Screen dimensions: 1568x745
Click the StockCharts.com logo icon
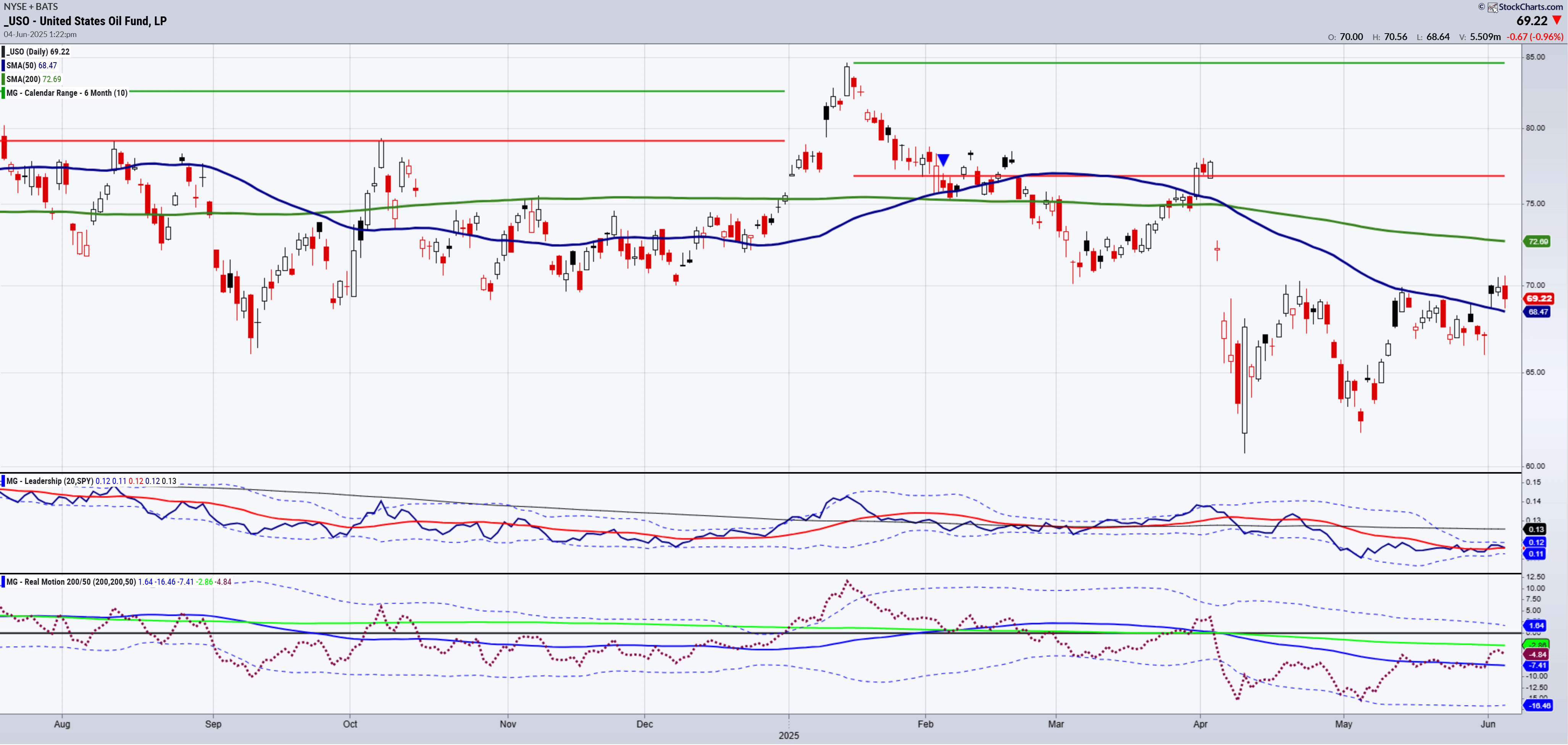(x=1492, y=7)
